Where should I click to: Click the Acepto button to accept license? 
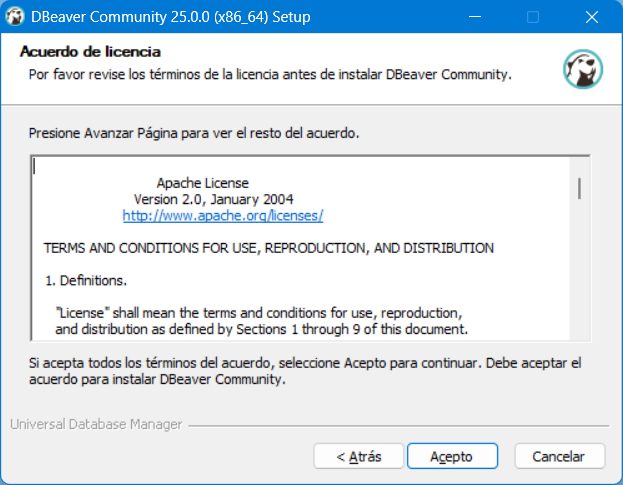452,456
